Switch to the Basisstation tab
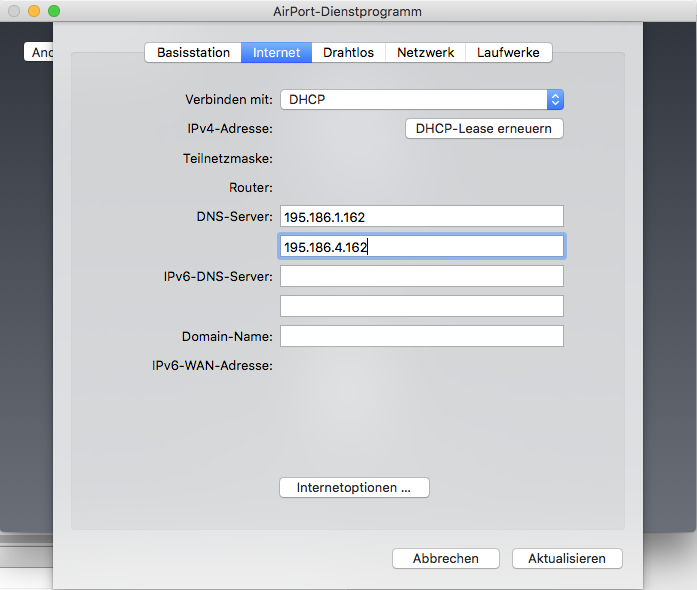The height and width of the screenshot is (590, 697). [193, 52]
